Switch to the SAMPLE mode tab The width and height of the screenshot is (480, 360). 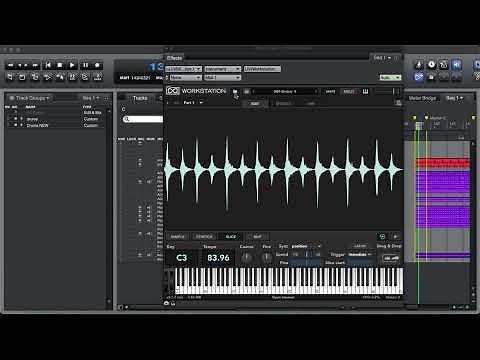click(178, 237)
